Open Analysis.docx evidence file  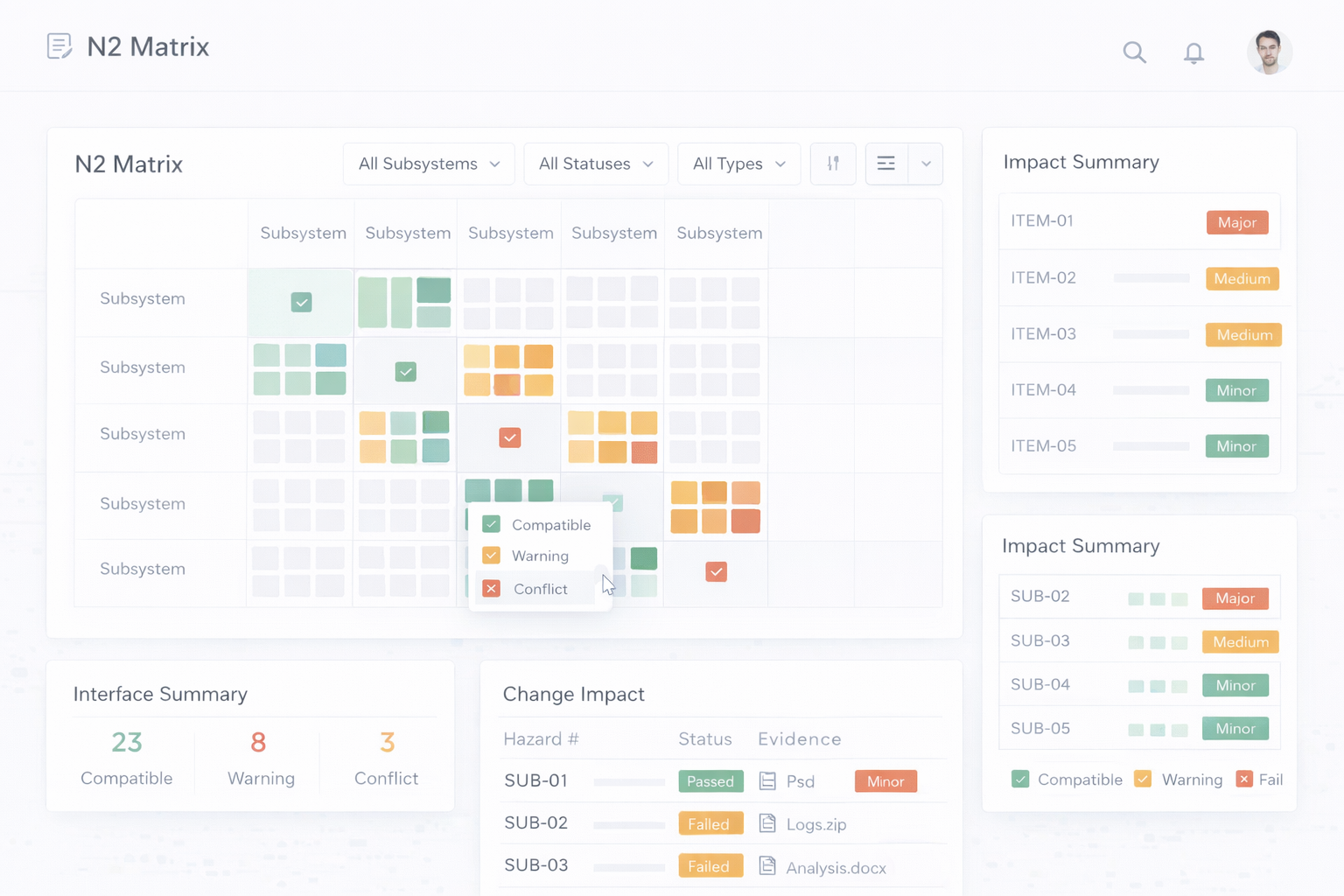coord(836,868)
